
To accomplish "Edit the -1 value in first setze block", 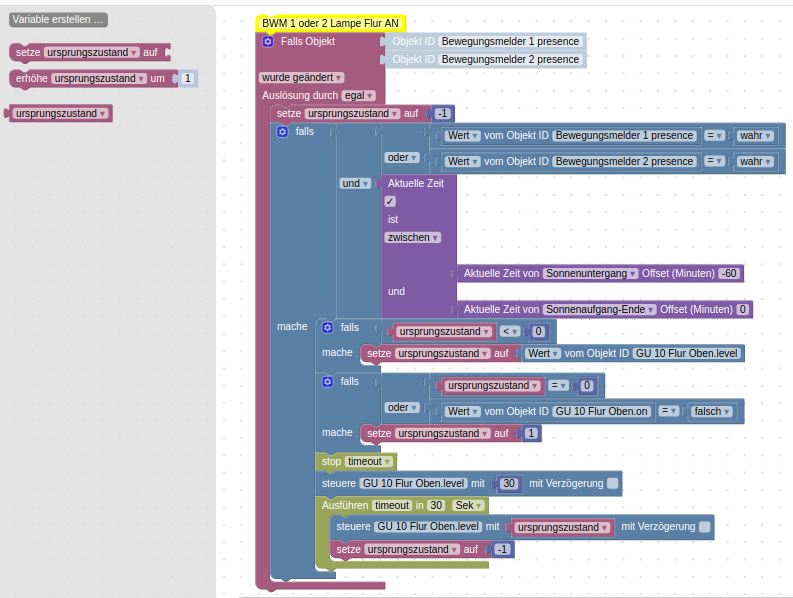I will (x=443, y=113).
